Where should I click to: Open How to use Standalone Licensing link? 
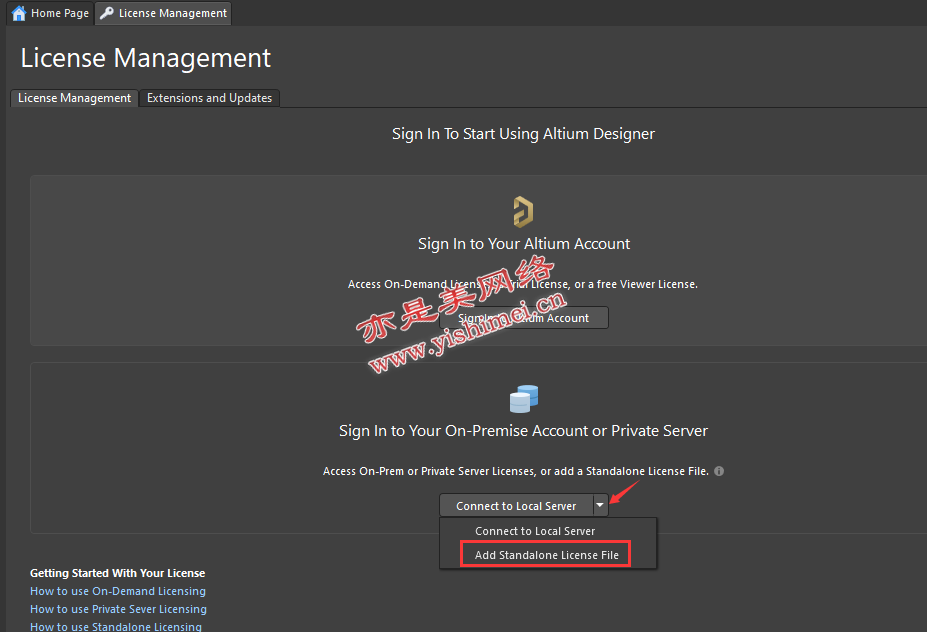(x=116, y=626)
